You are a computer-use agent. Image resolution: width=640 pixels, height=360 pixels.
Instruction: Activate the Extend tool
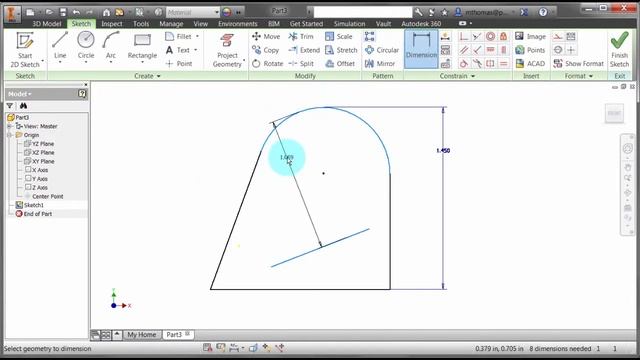tap(304, 50)
